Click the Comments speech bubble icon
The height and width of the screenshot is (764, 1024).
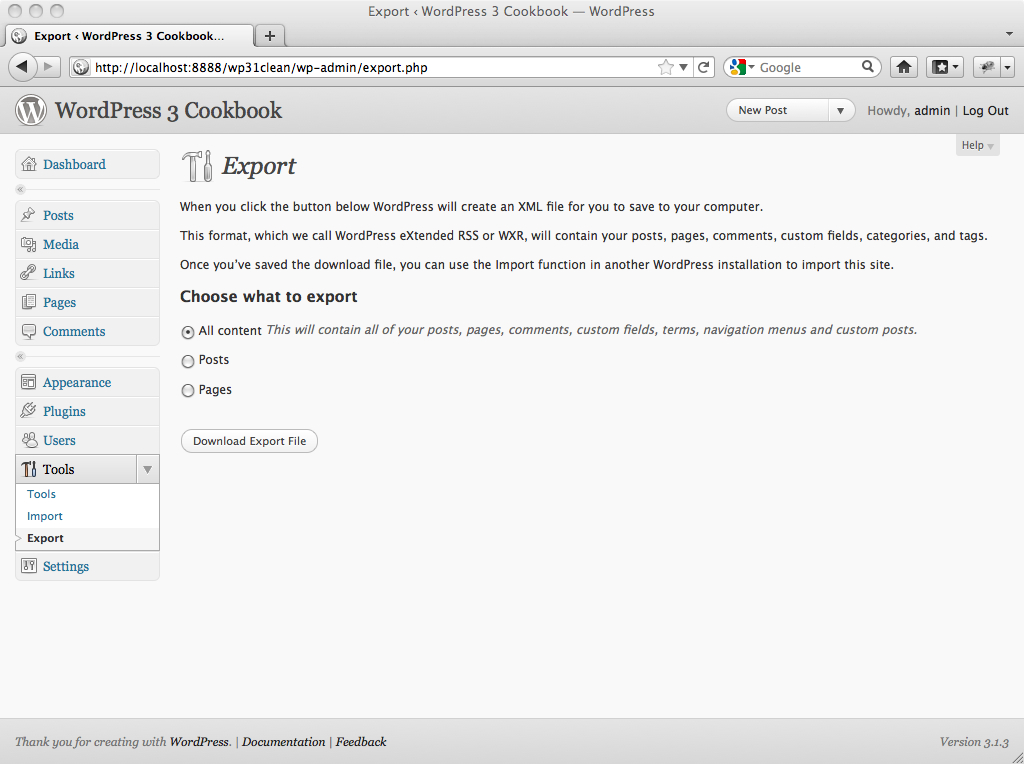point(29,331)
